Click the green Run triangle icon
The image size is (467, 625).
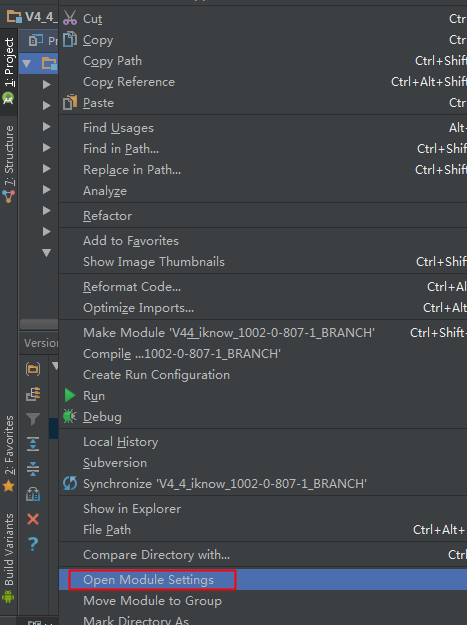click(70, 395)
